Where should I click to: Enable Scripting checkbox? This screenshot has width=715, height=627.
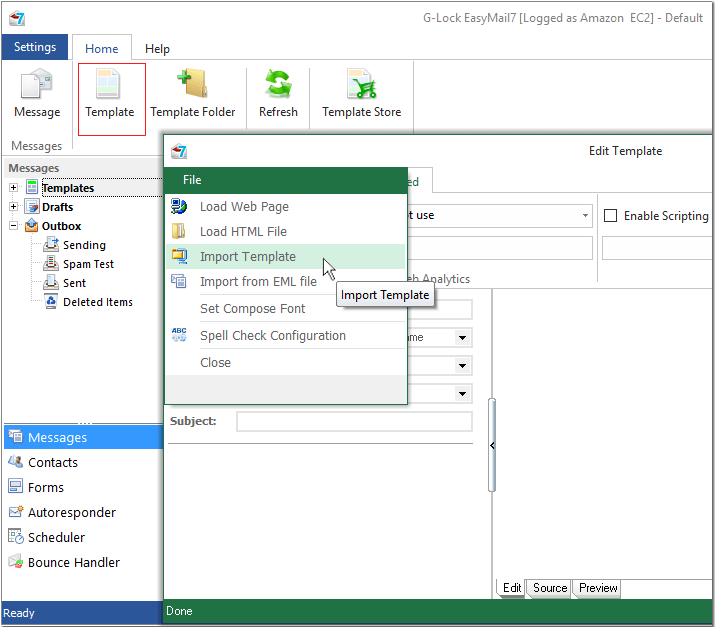pos(611,215)
